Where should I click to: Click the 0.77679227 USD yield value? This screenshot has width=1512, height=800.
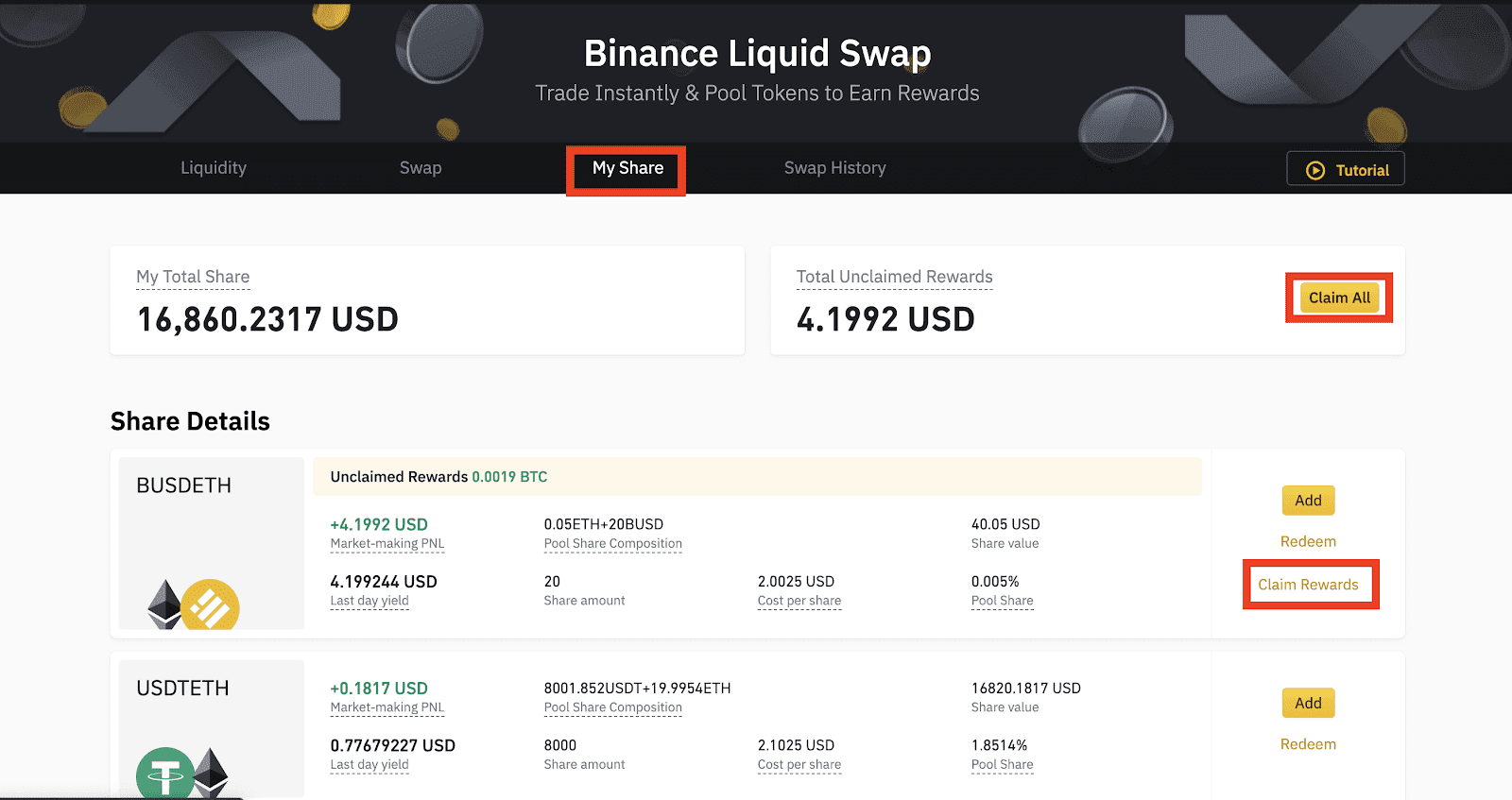[392, 746]
